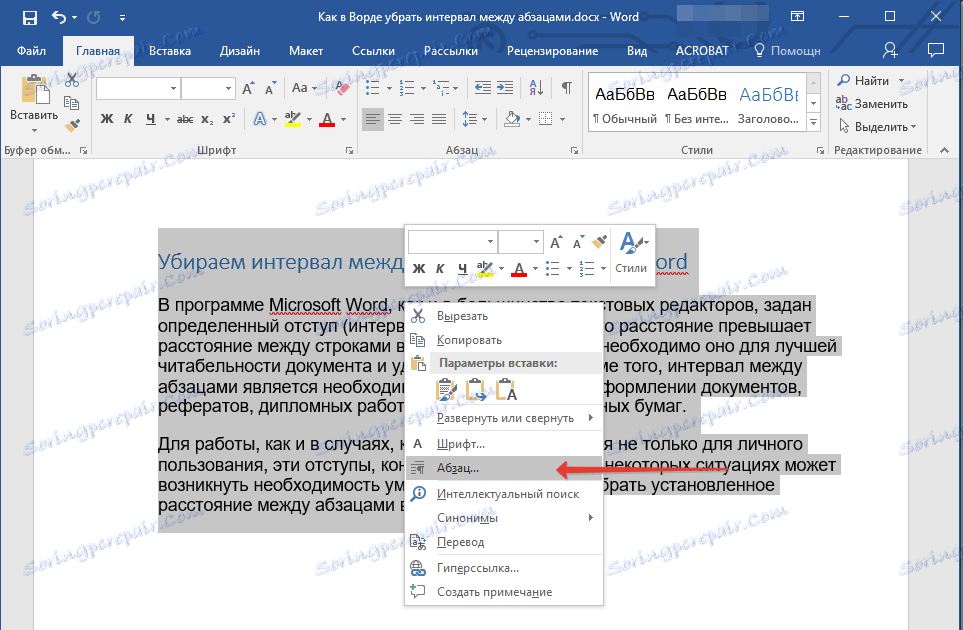963x630 pixels.
Task: Toggle Italic (К) in ribbon
Action: click(128, 119)
